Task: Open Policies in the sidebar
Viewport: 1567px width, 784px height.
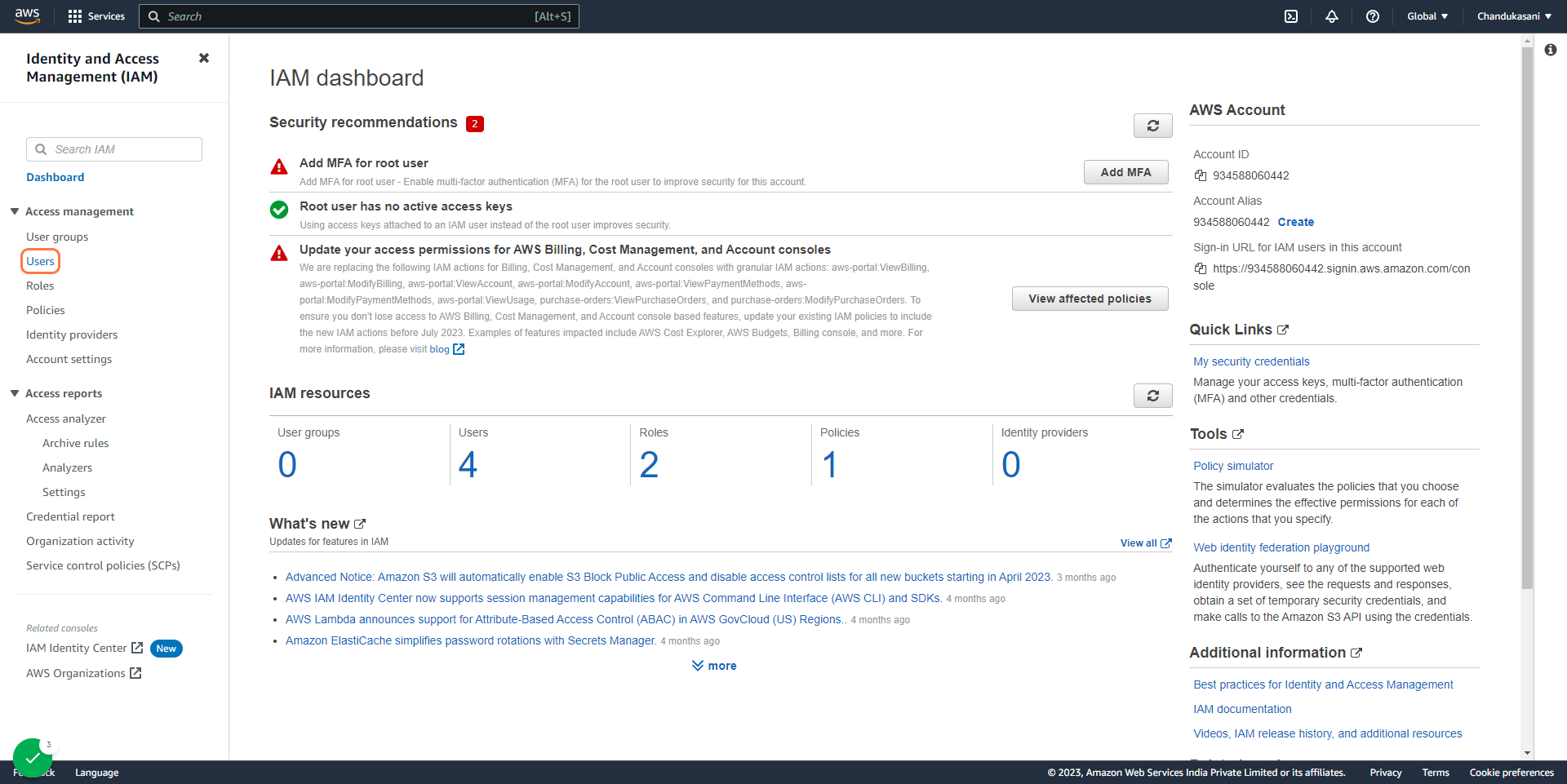Action: [x=46, y=310]
